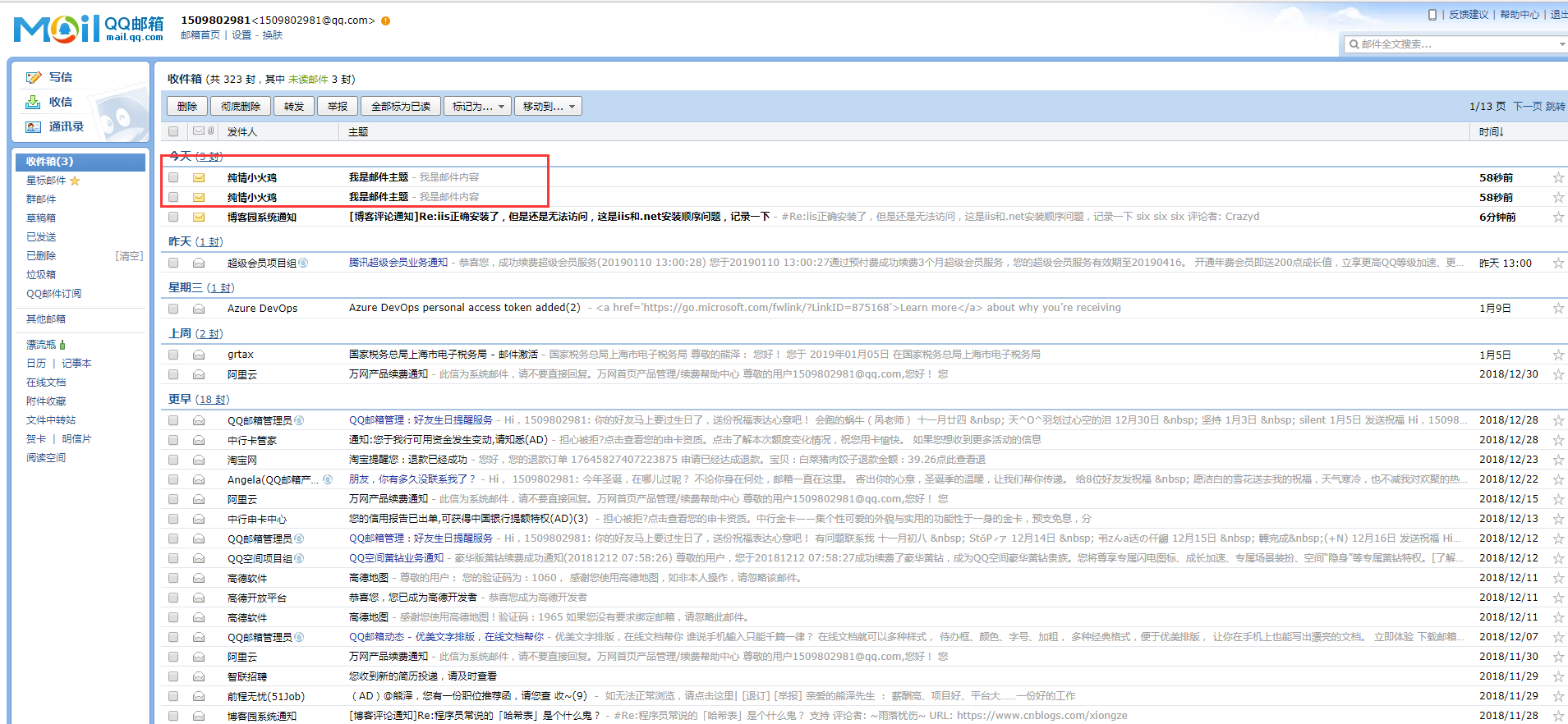Star the 博客园系统通知 email from today

coord(1557,217)
